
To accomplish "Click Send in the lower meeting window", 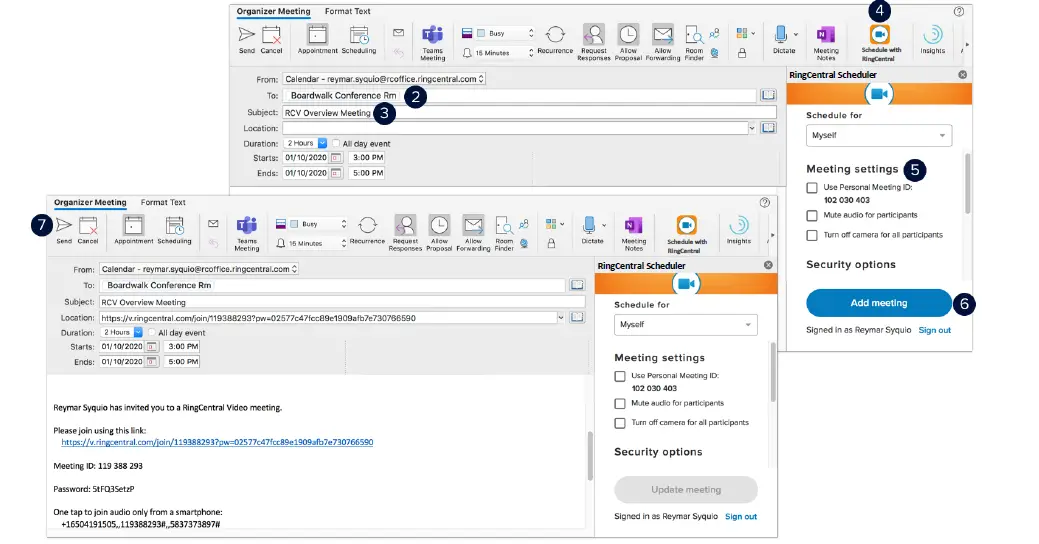I will coord(64,231).
